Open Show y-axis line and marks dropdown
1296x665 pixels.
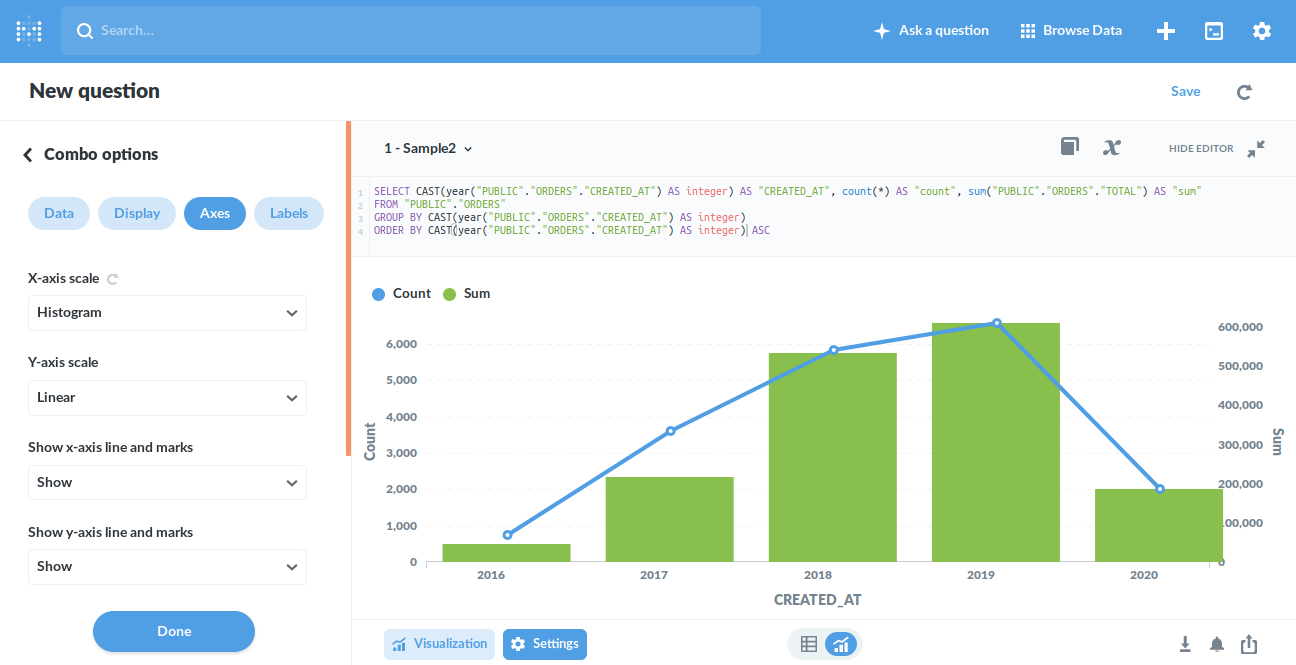click(x=167, y=567)
